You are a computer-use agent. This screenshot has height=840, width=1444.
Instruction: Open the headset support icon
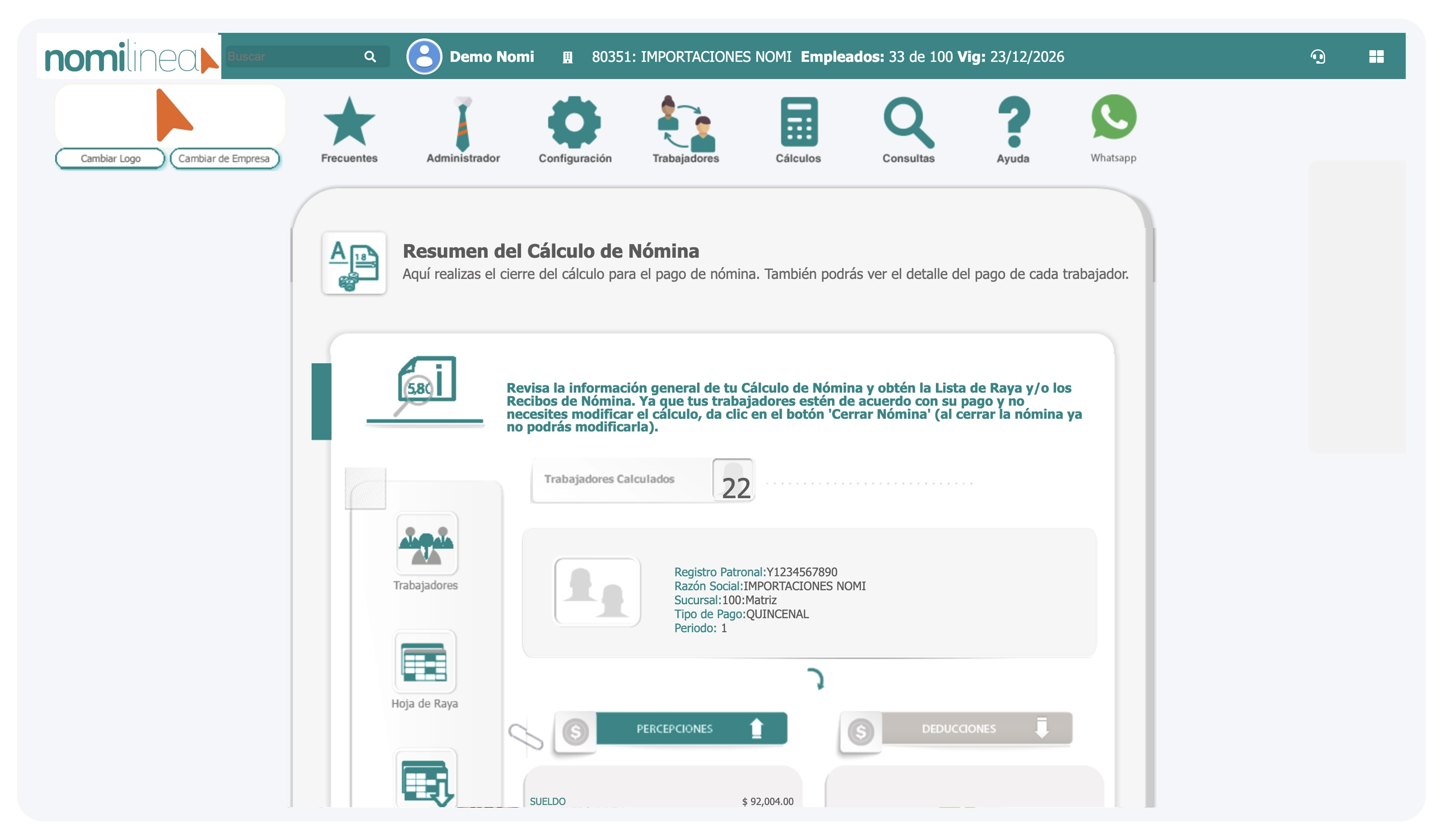click(1318, 57)
